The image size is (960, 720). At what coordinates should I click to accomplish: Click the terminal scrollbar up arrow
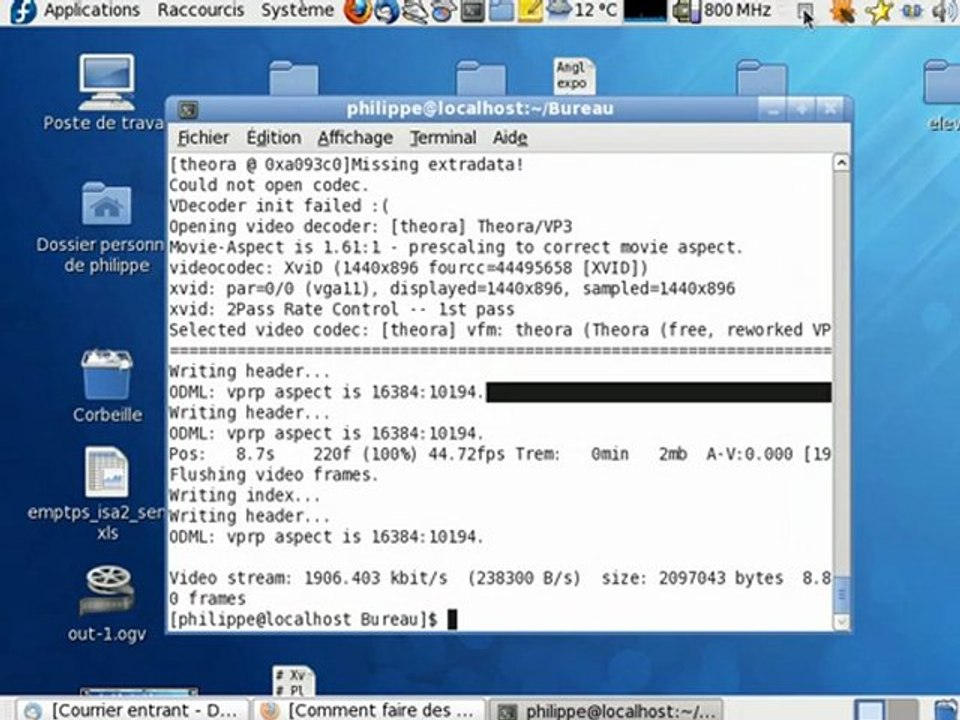tap(841, 163)
